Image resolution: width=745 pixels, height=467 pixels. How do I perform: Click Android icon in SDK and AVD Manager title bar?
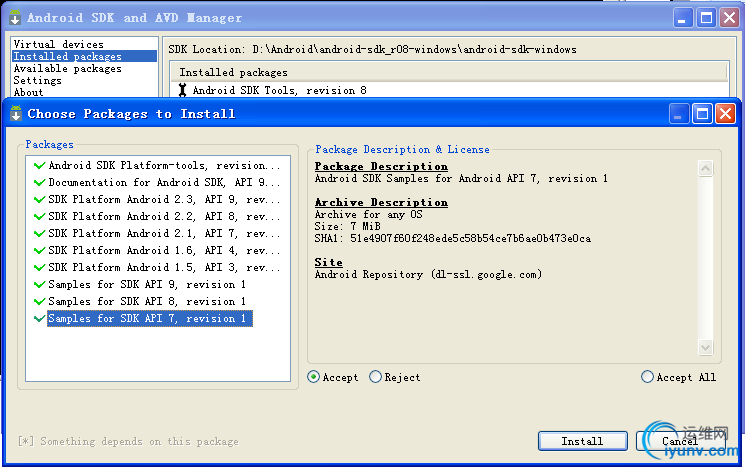coord(15,18)
